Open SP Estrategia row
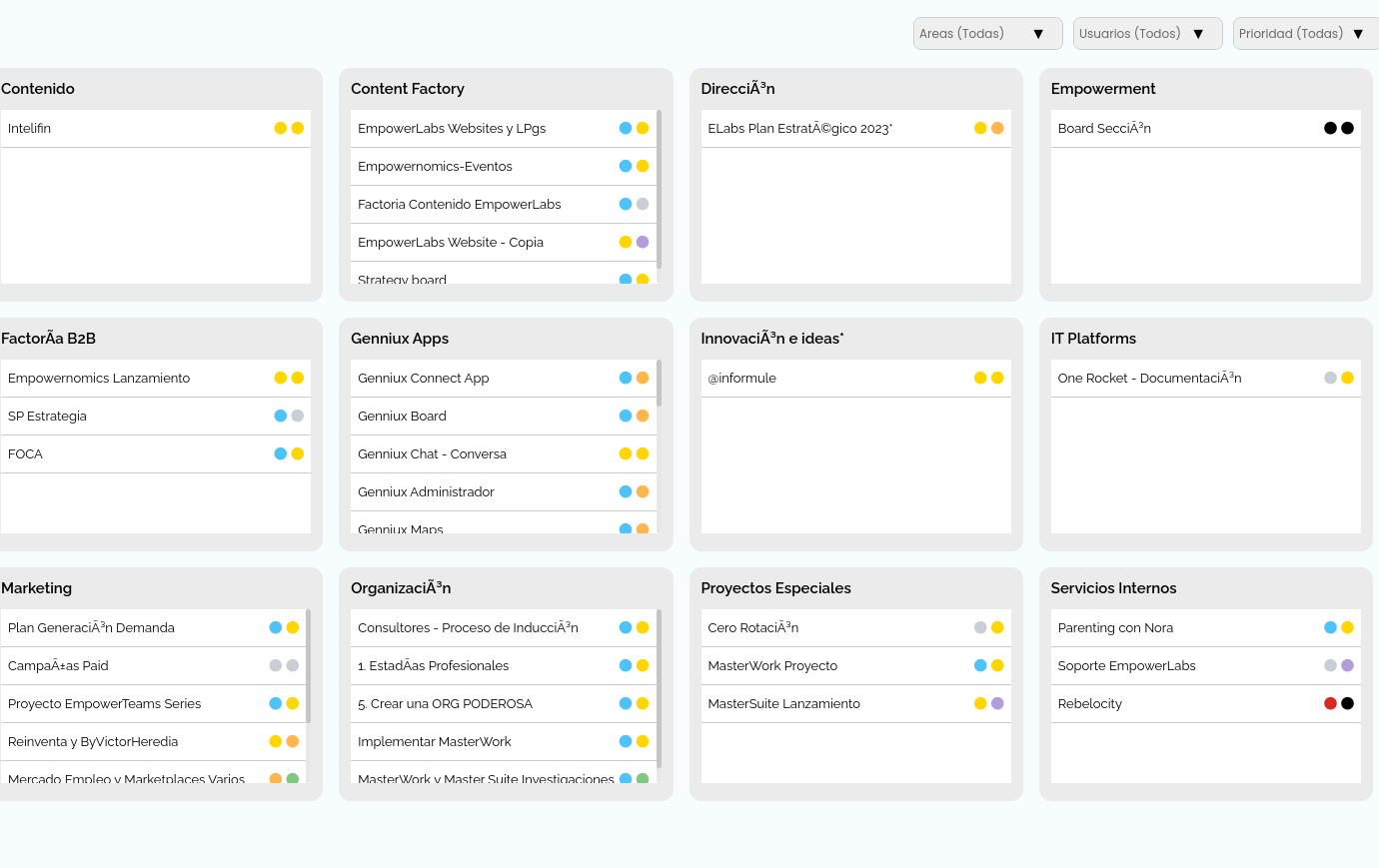 point(156,416)
